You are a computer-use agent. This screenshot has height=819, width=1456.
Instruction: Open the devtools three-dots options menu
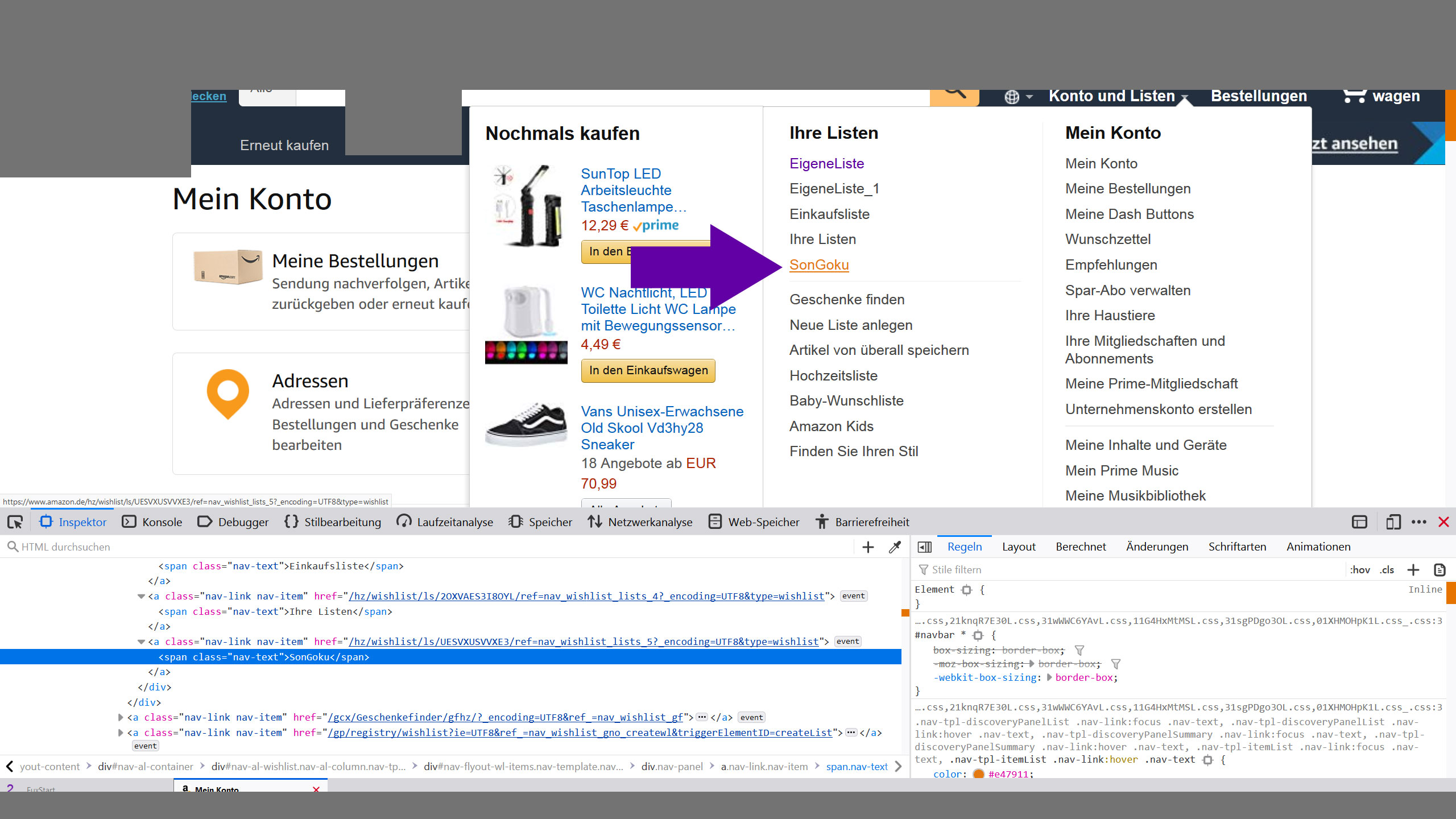coord(1419,522)
